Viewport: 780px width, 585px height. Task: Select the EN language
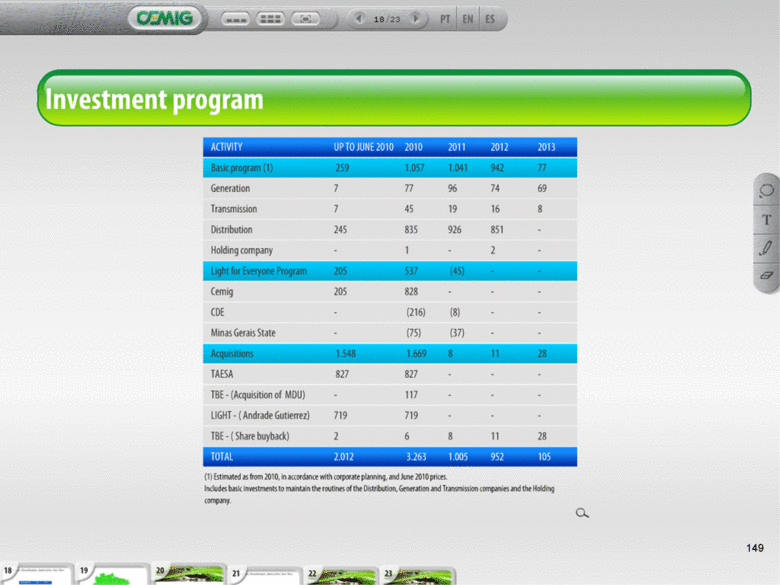[468, 19]
